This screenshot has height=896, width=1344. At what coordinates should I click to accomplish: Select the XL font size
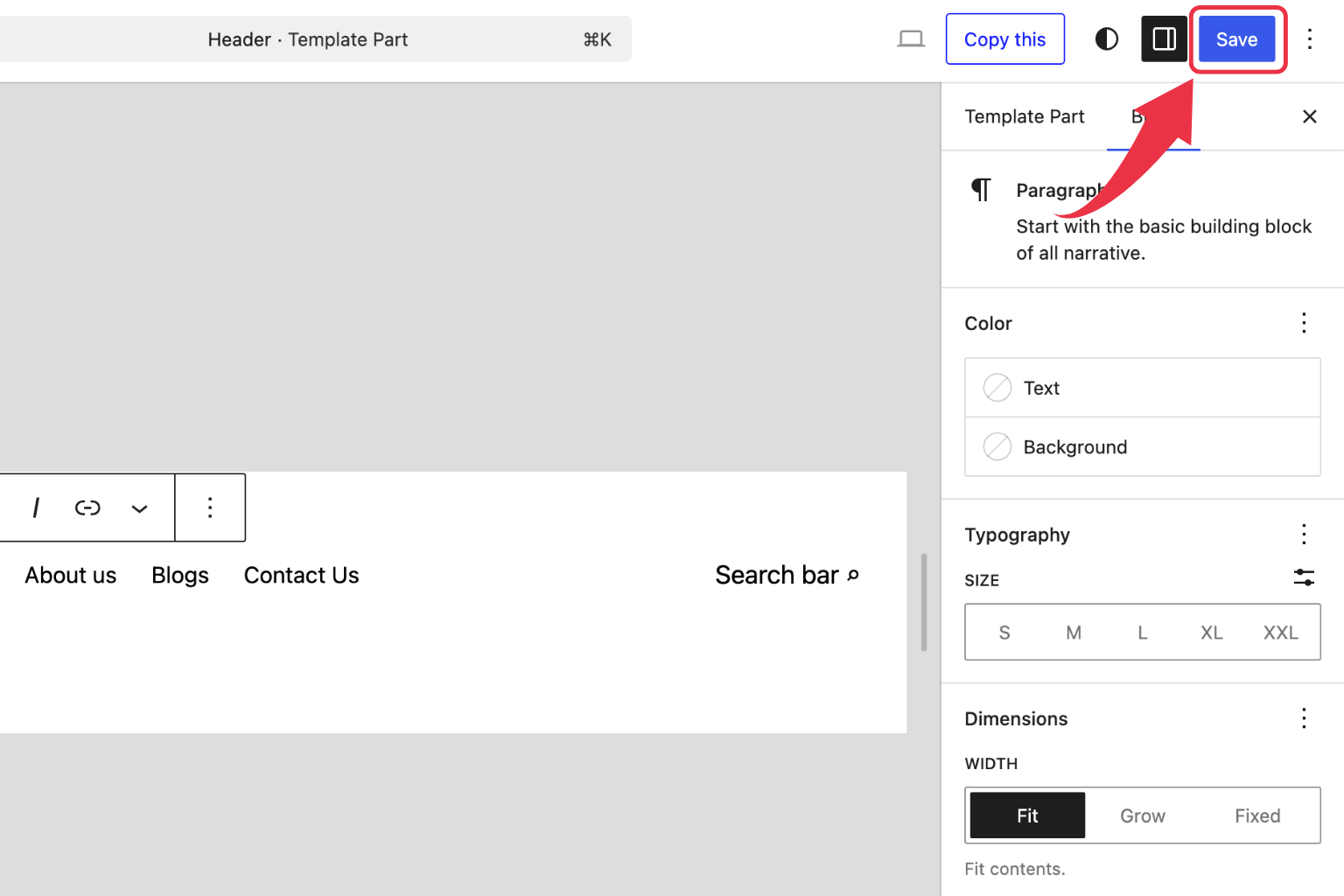tap(1211, 632)
